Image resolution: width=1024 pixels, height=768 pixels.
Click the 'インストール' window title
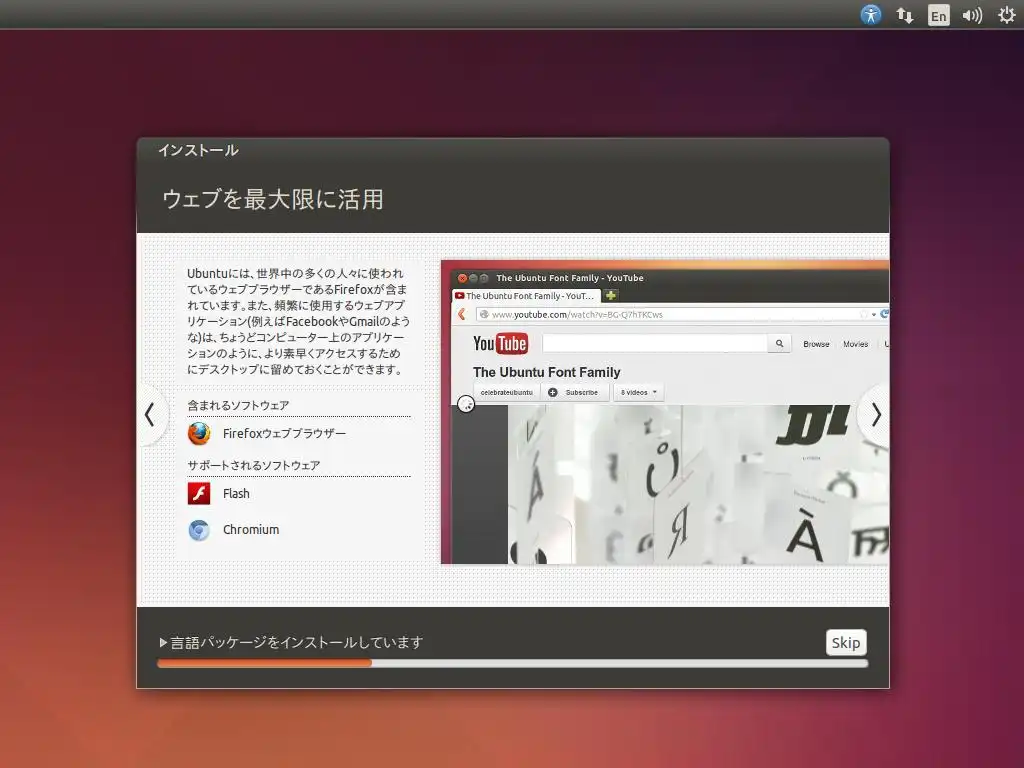tap(199, 150)
